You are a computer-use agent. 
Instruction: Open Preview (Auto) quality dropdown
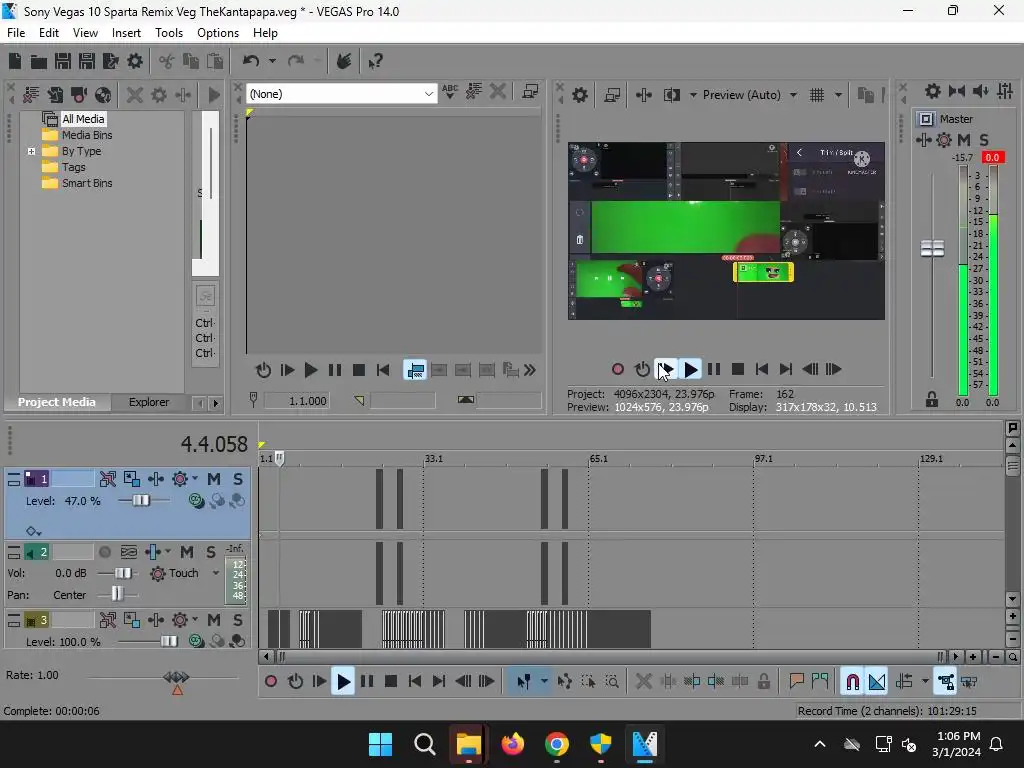(x=793, y=95)
